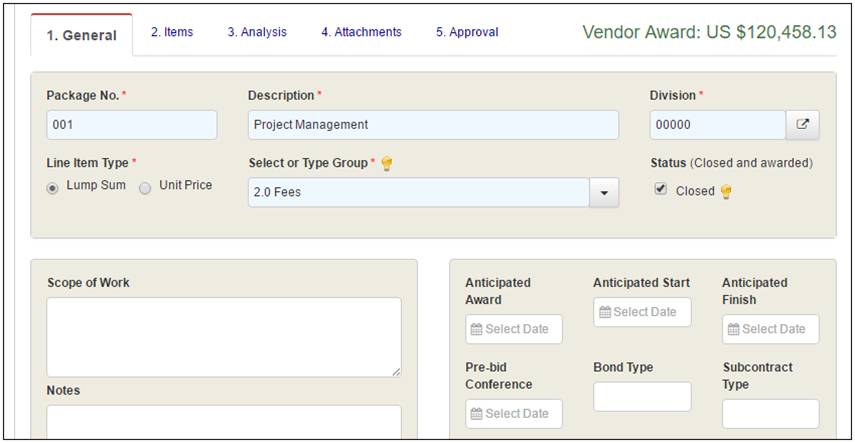The width and height of the screenshot is (855, 443).
Task: Click the lightbulb hint next to Closed
Action: click(x=726, y=192)
